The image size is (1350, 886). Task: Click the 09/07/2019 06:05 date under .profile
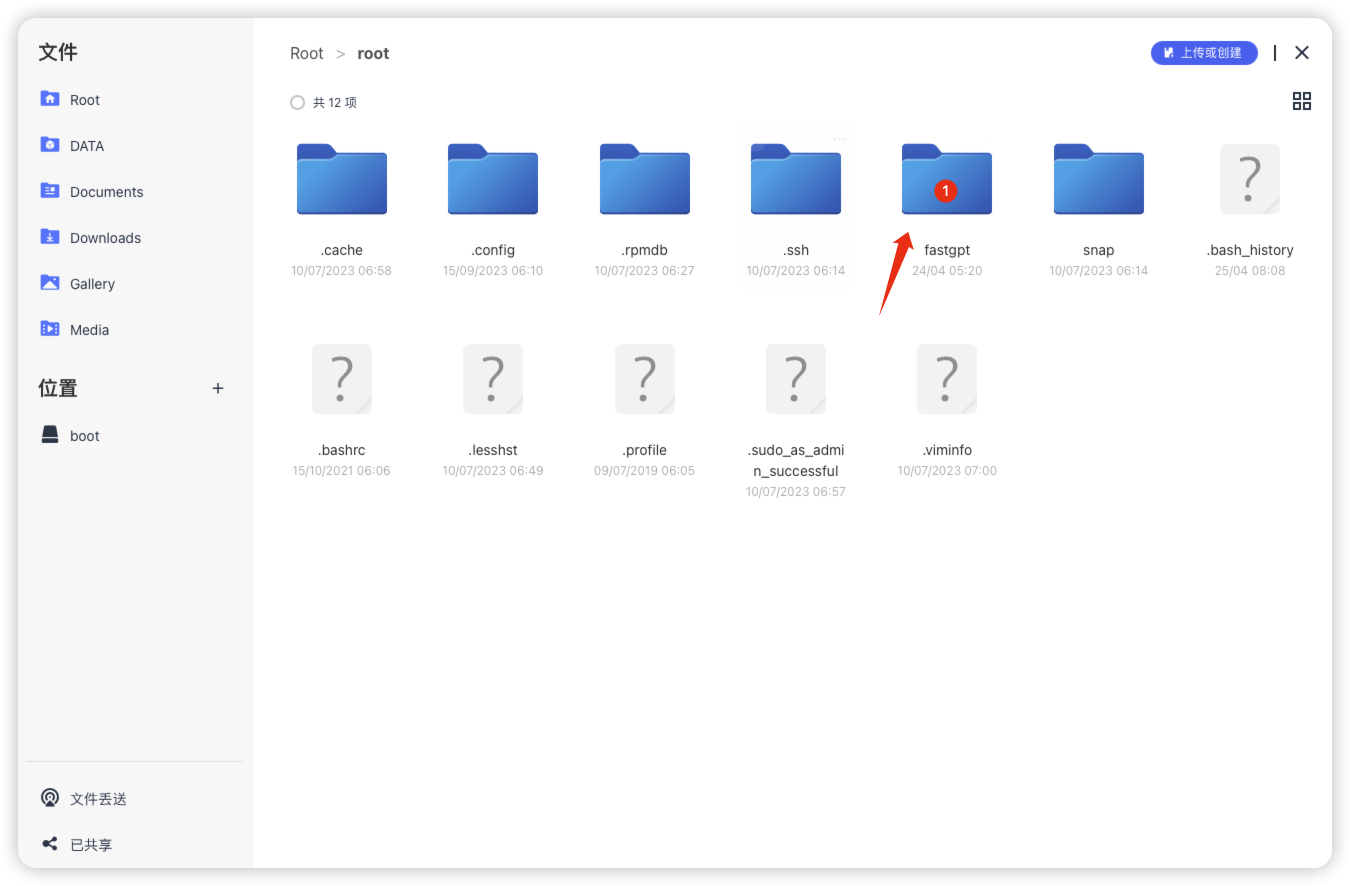click(x=645, y=471)
